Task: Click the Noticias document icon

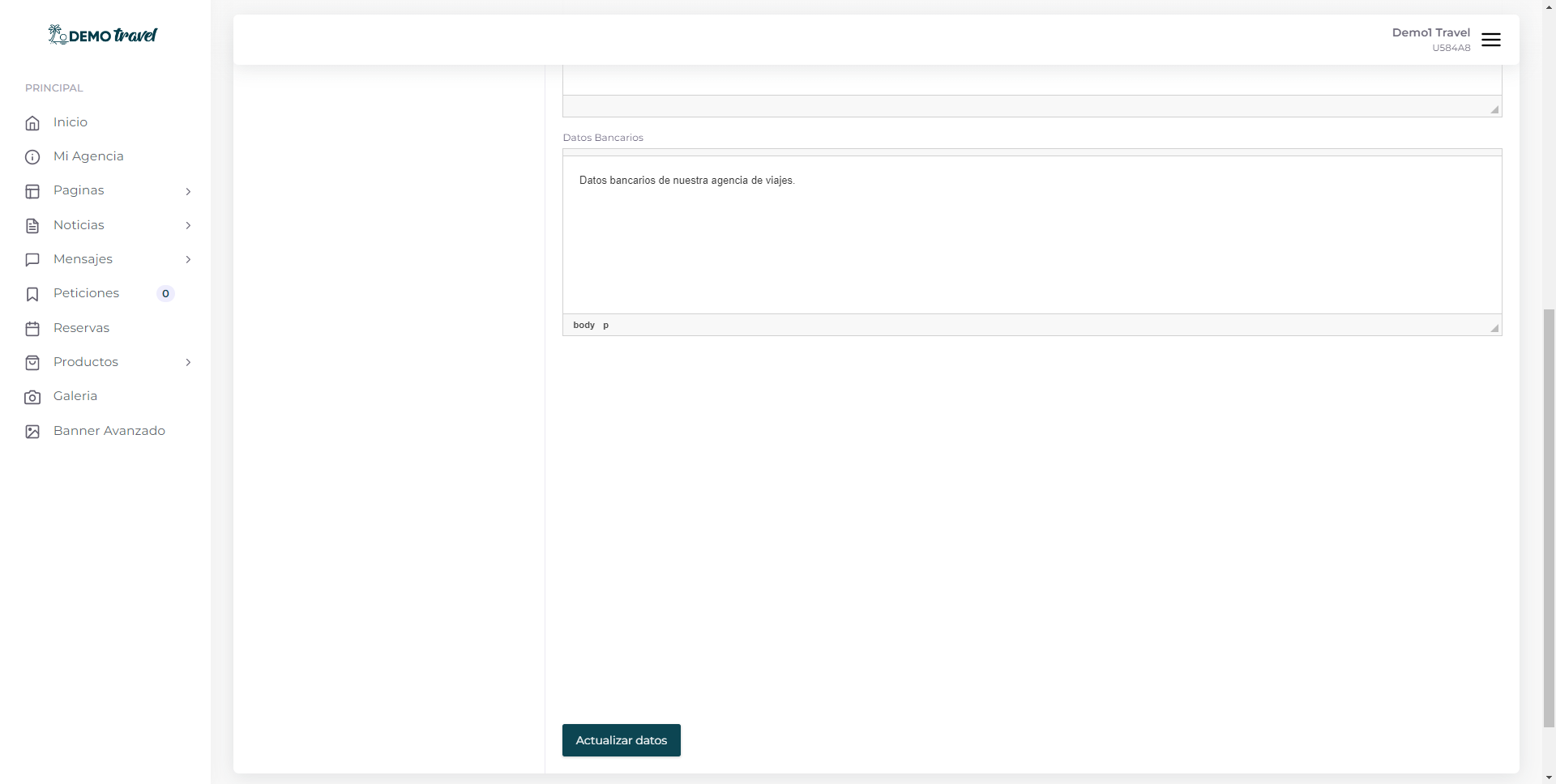Action: click(x=32, y=226)
